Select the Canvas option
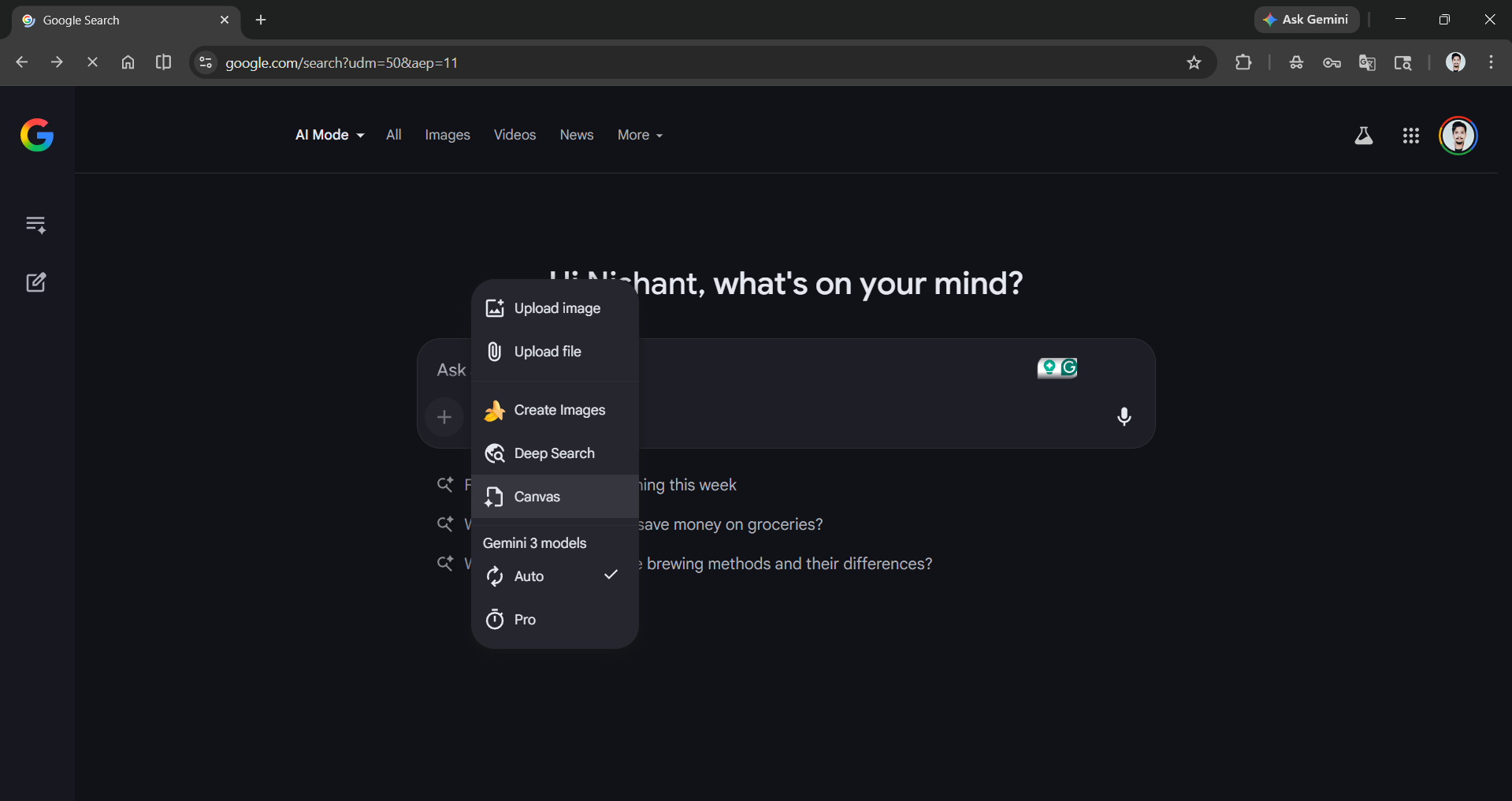This screenshot has width=1512, height=801. coord(537,496)
